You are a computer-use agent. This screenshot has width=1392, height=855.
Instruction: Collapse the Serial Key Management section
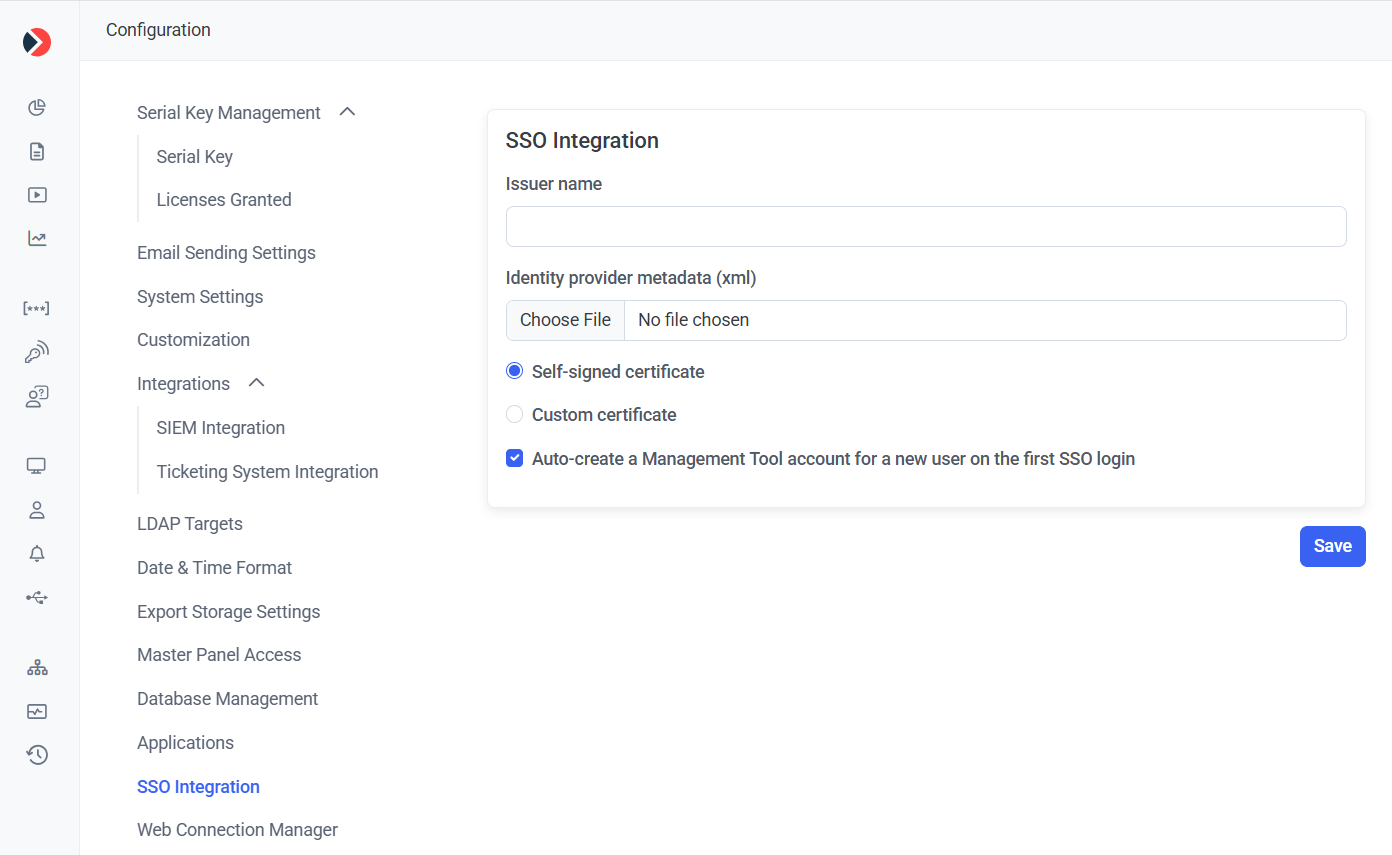[347, 112]
